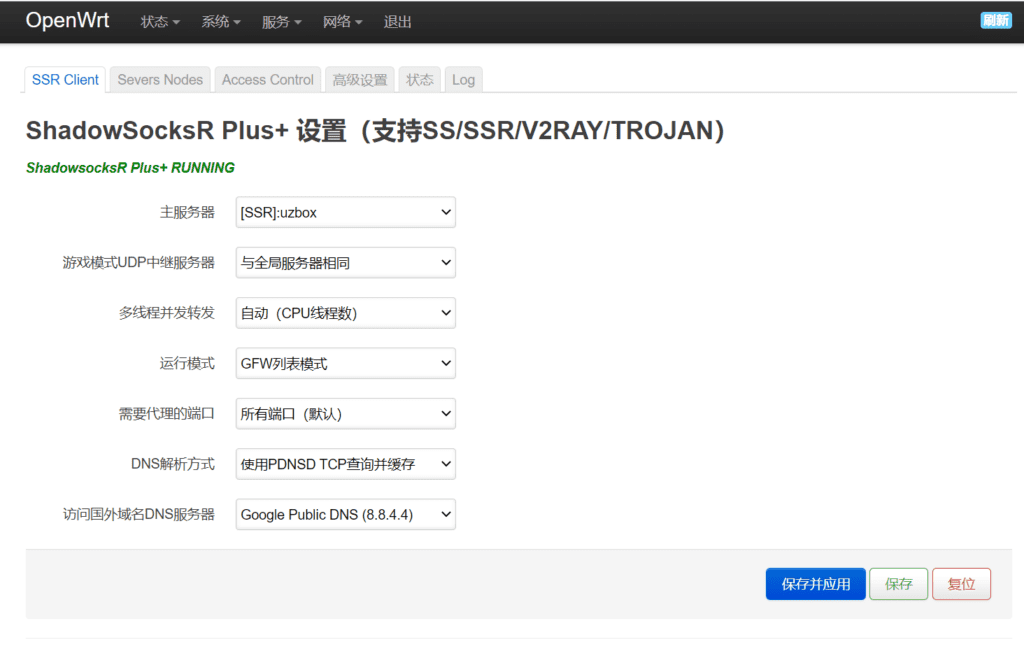Click the 刷新 button in the top bar
The height and width of the screenshot is (649, 1024).
click(x=996, y=19)
